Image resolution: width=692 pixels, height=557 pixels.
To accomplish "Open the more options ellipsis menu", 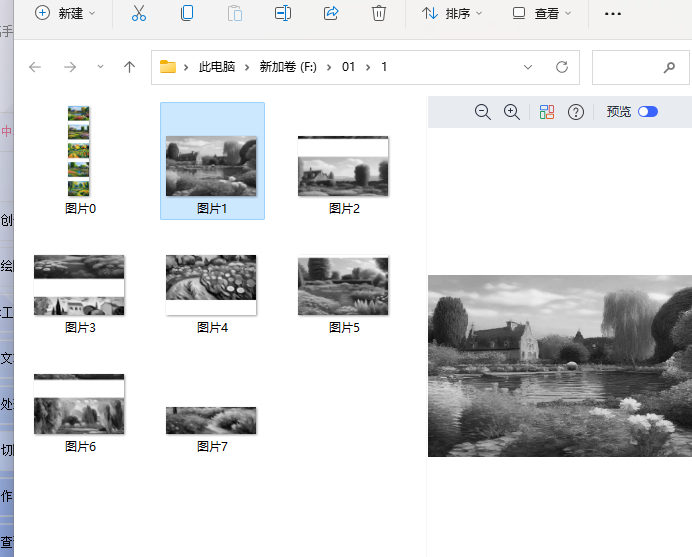I will pos(613,13).
